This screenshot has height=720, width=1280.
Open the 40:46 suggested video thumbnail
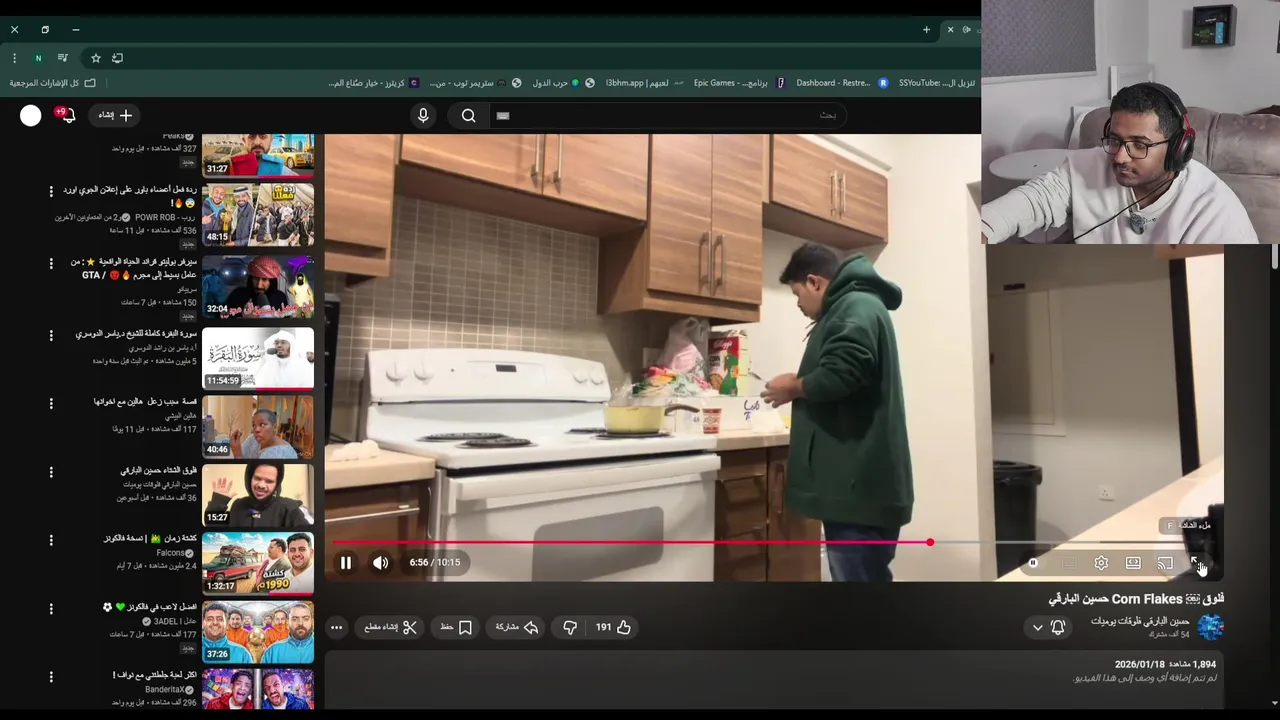tap(258, 427)
